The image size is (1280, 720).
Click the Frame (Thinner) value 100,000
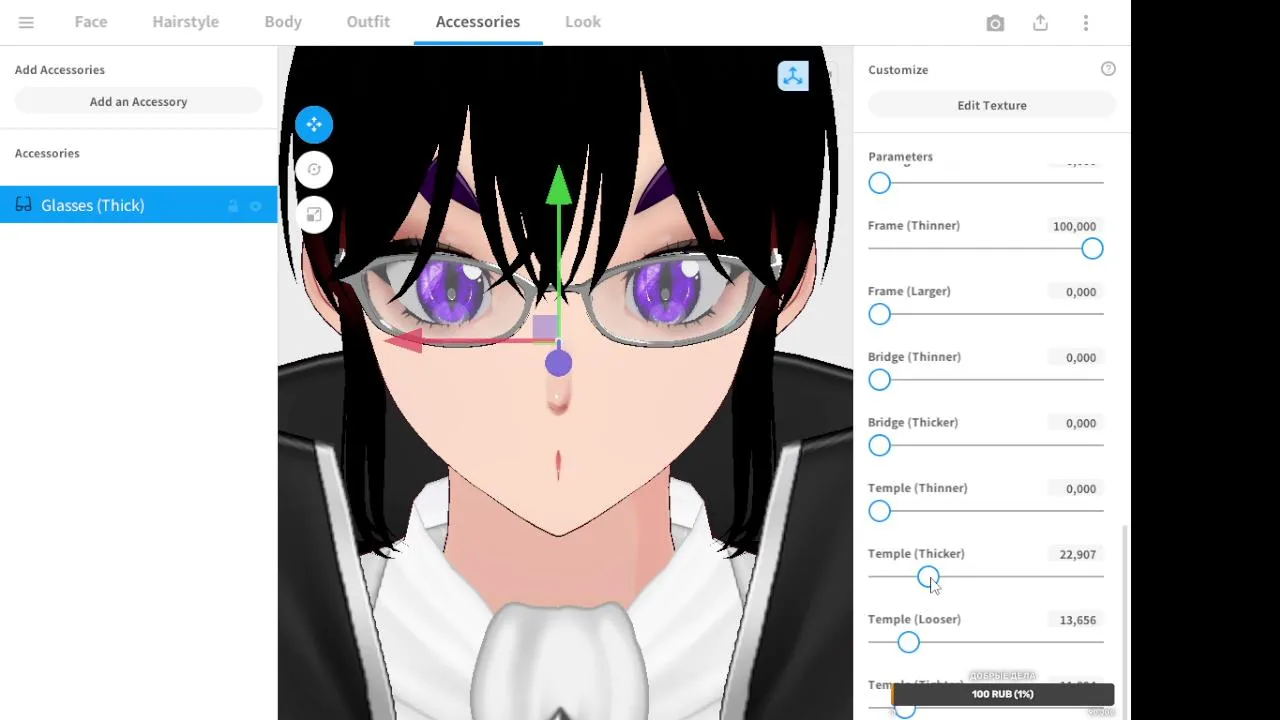pos(1074,226)
